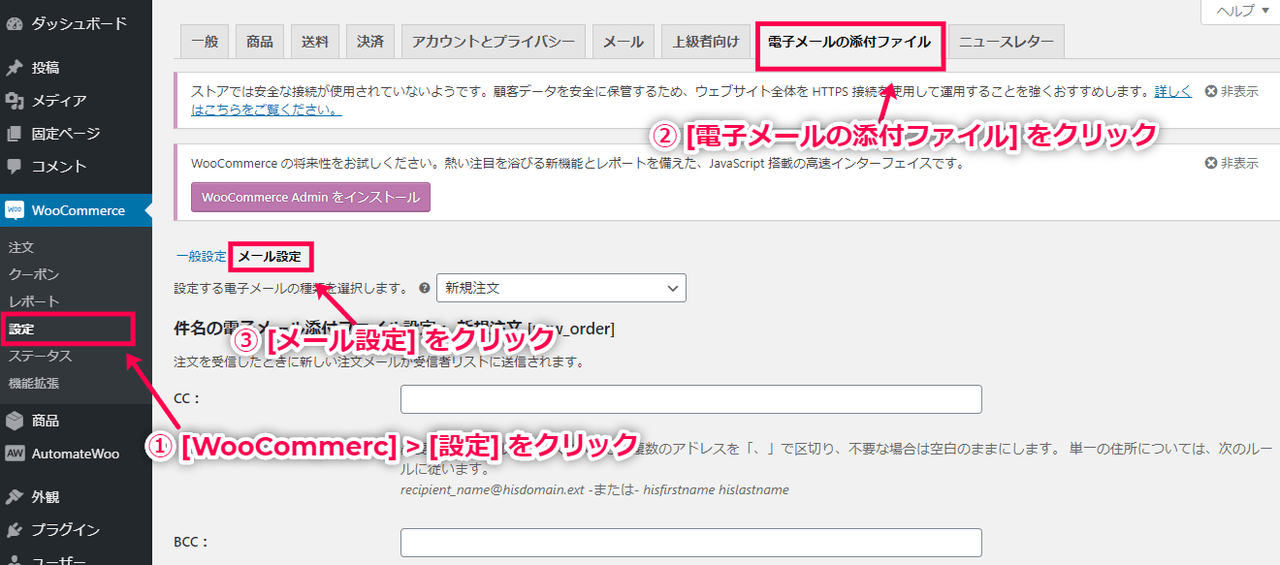Click the 投稿 pin icon
Screen dimensions: 1280x565
pos(14,68)
